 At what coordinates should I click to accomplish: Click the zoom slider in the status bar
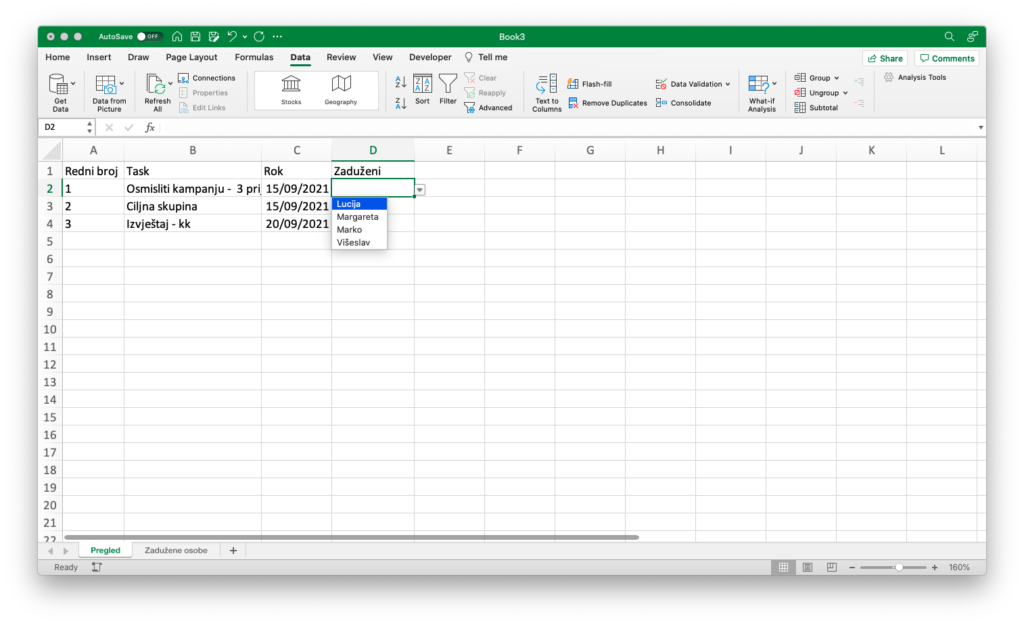click(898, 567)
